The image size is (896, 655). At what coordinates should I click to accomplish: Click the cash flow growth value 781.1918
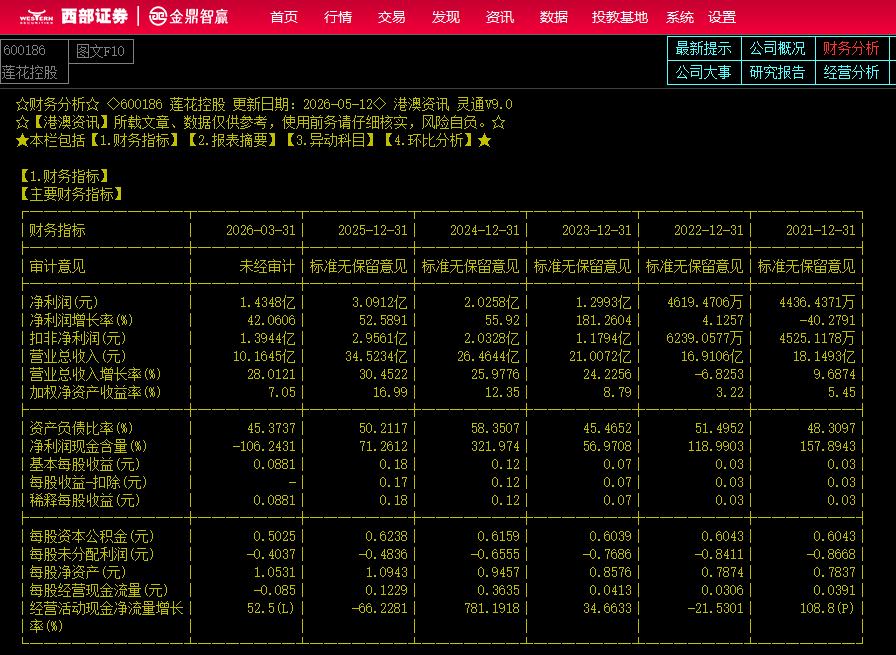(x=491, y=608)
